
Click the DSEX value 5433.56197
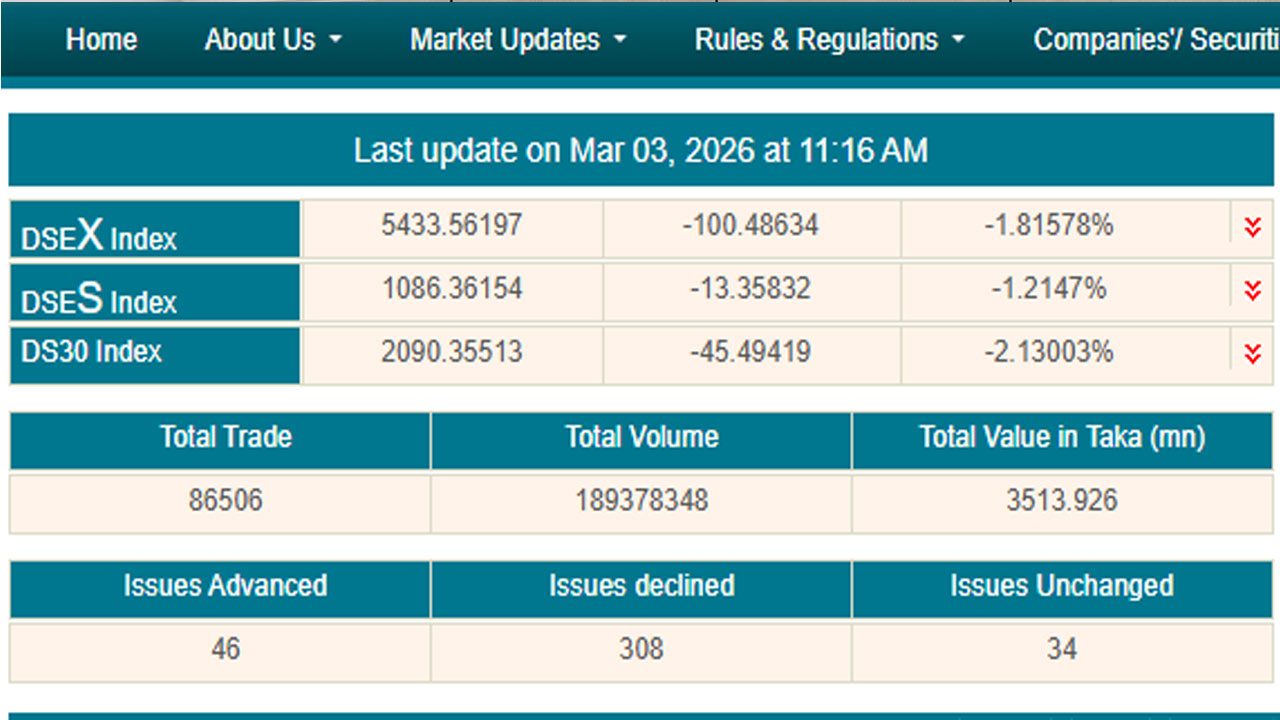click(452, 225)
